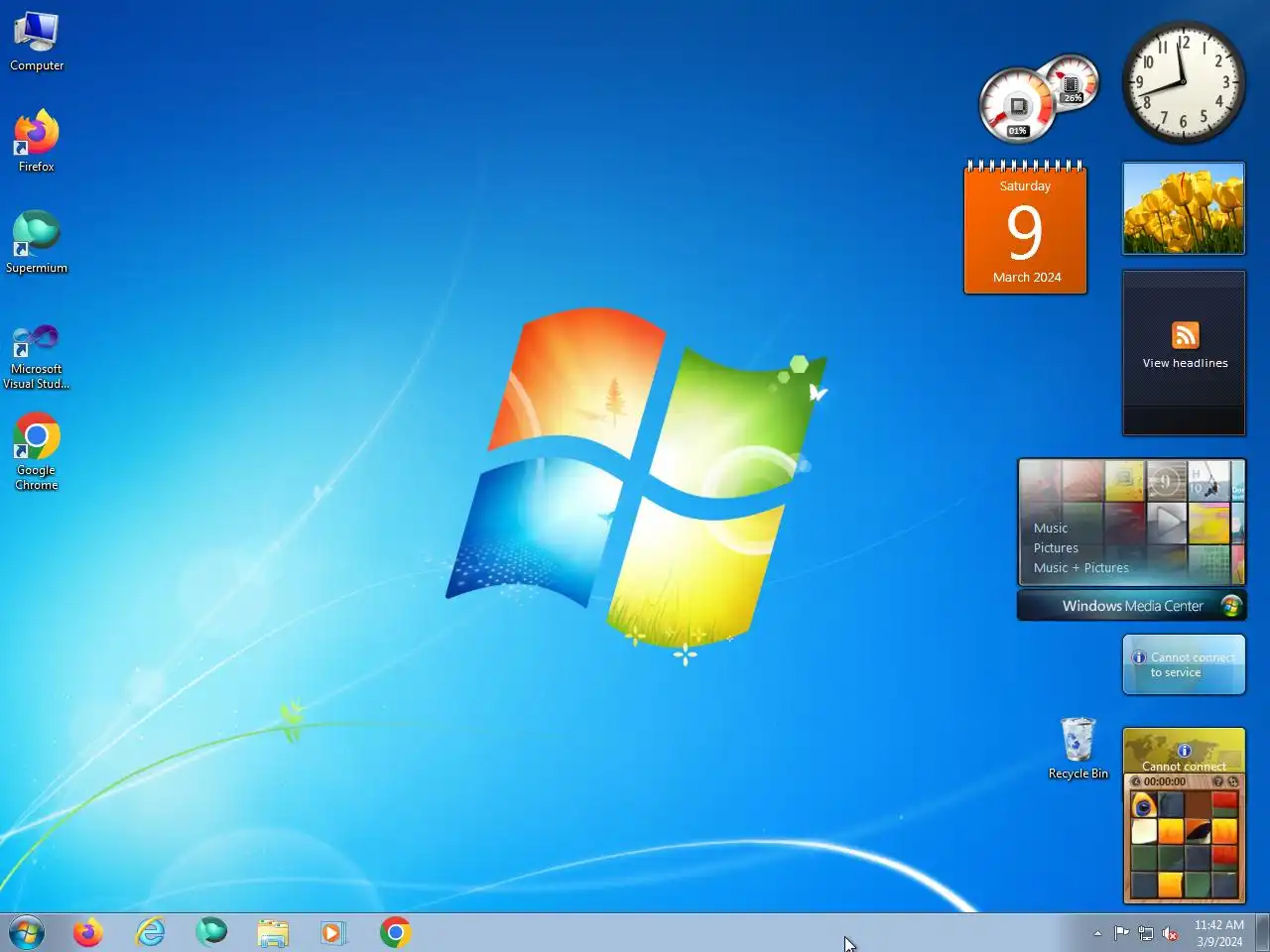1270x952 pixels.
Task: Launch Firefox from the taskbar
Action: (x=87, y=933)
